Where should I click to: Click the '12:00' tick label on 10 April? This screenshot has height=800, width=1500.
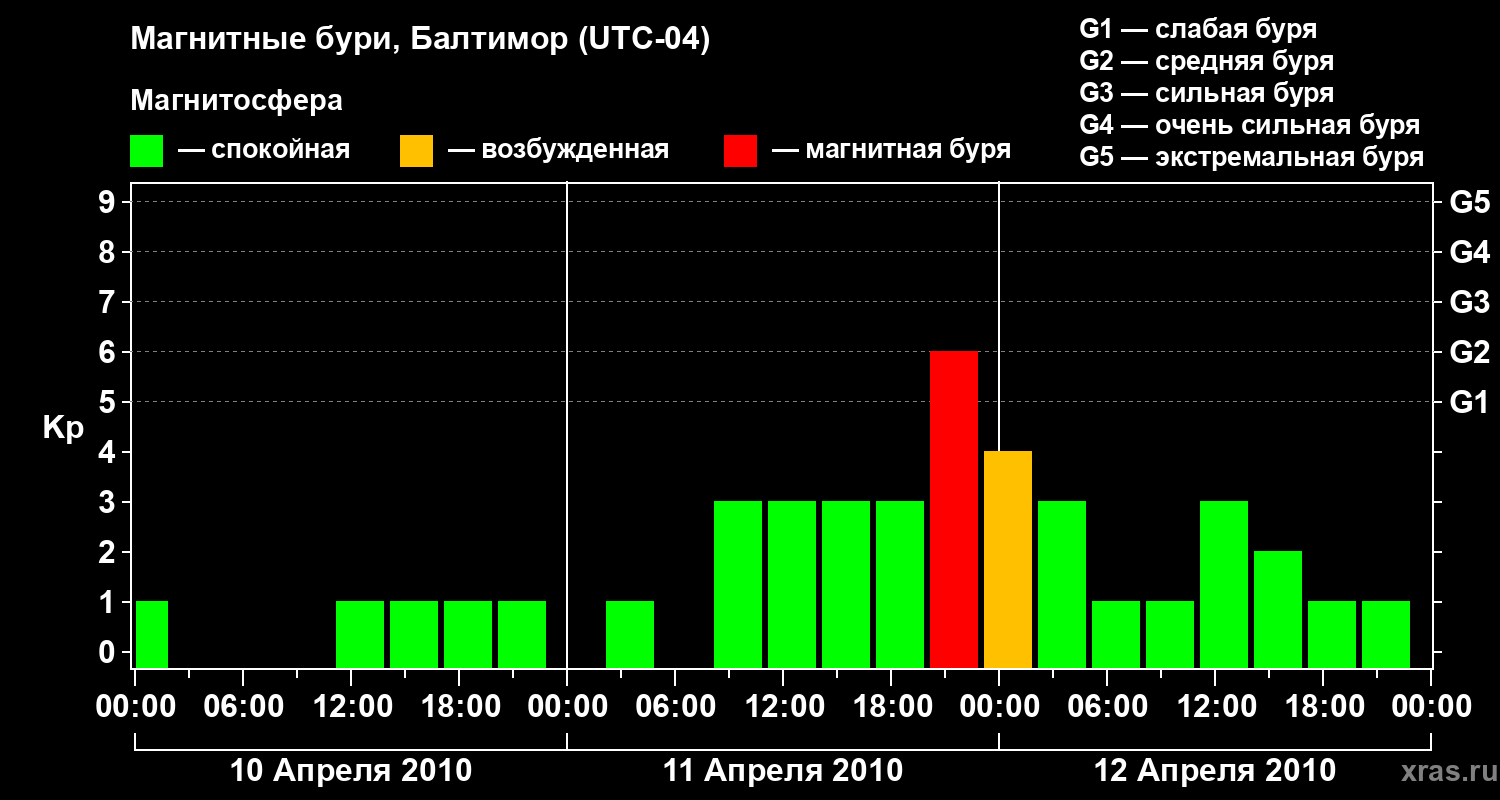(351, 707)
